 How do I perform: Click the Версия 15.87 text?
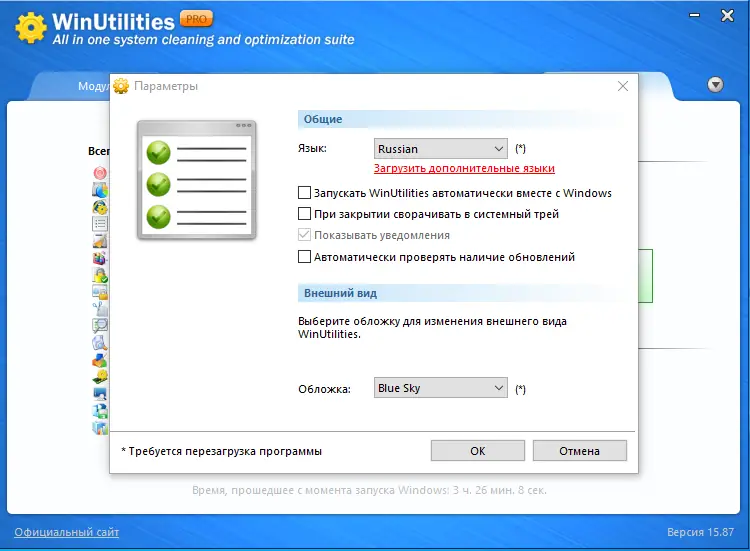click(700, 532)
